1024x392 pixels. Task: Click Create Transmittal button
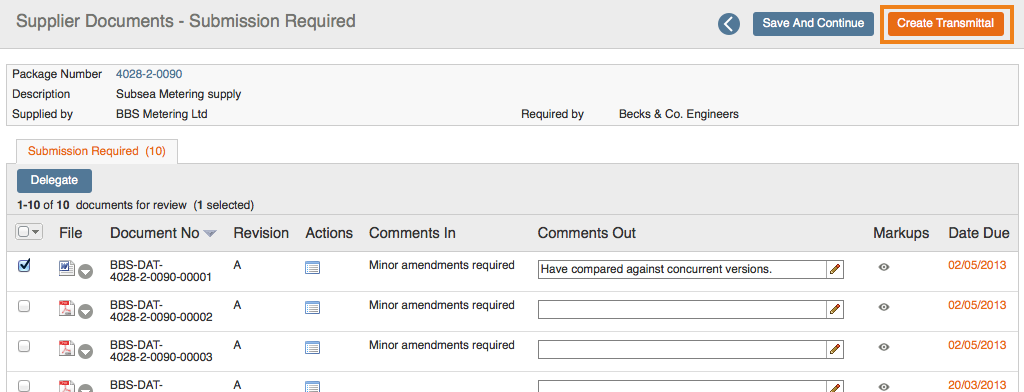point(945,24)
